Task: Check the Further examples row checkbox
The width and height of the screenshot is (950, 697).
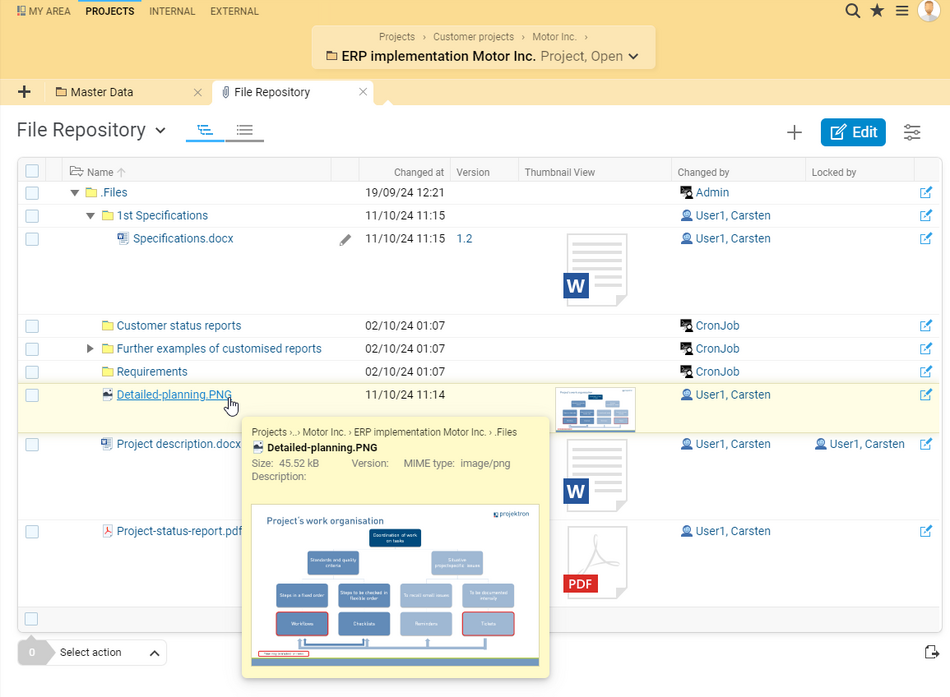Action: [32, 349]
